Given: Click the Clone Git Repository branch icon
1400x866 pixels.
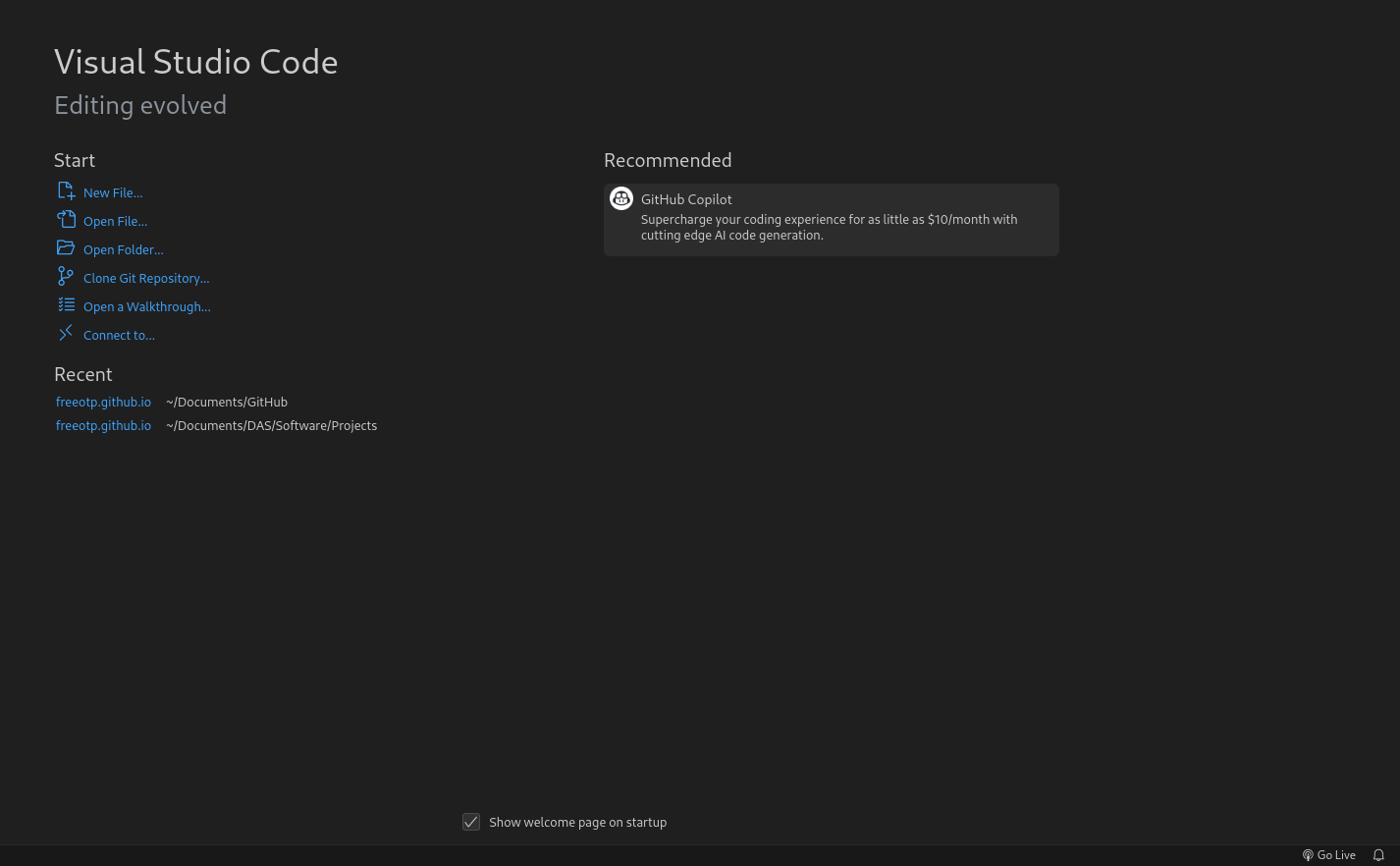Looking at the screenshot, I should click(66, 276).
